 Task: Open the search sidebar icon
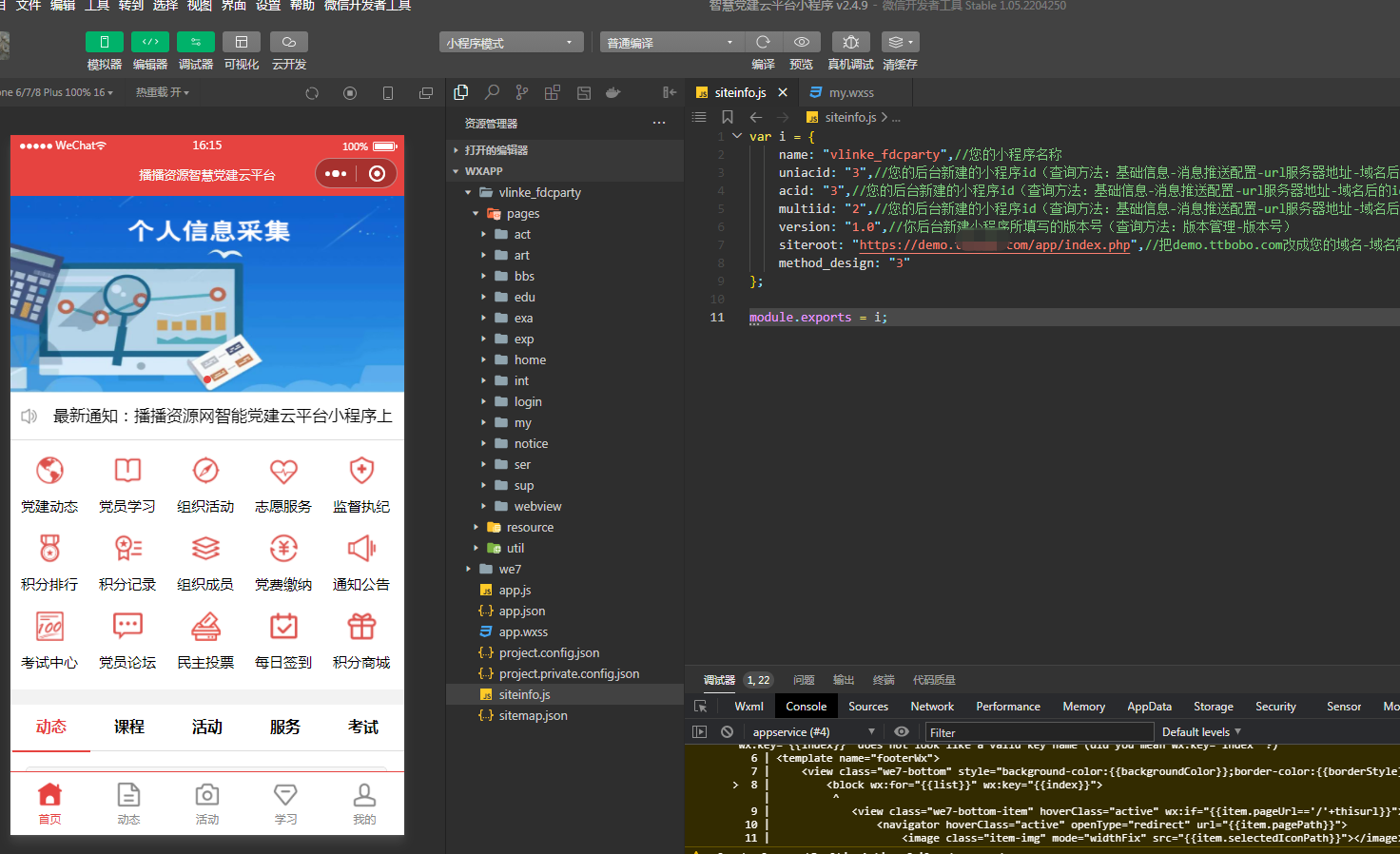click(492, 92)
